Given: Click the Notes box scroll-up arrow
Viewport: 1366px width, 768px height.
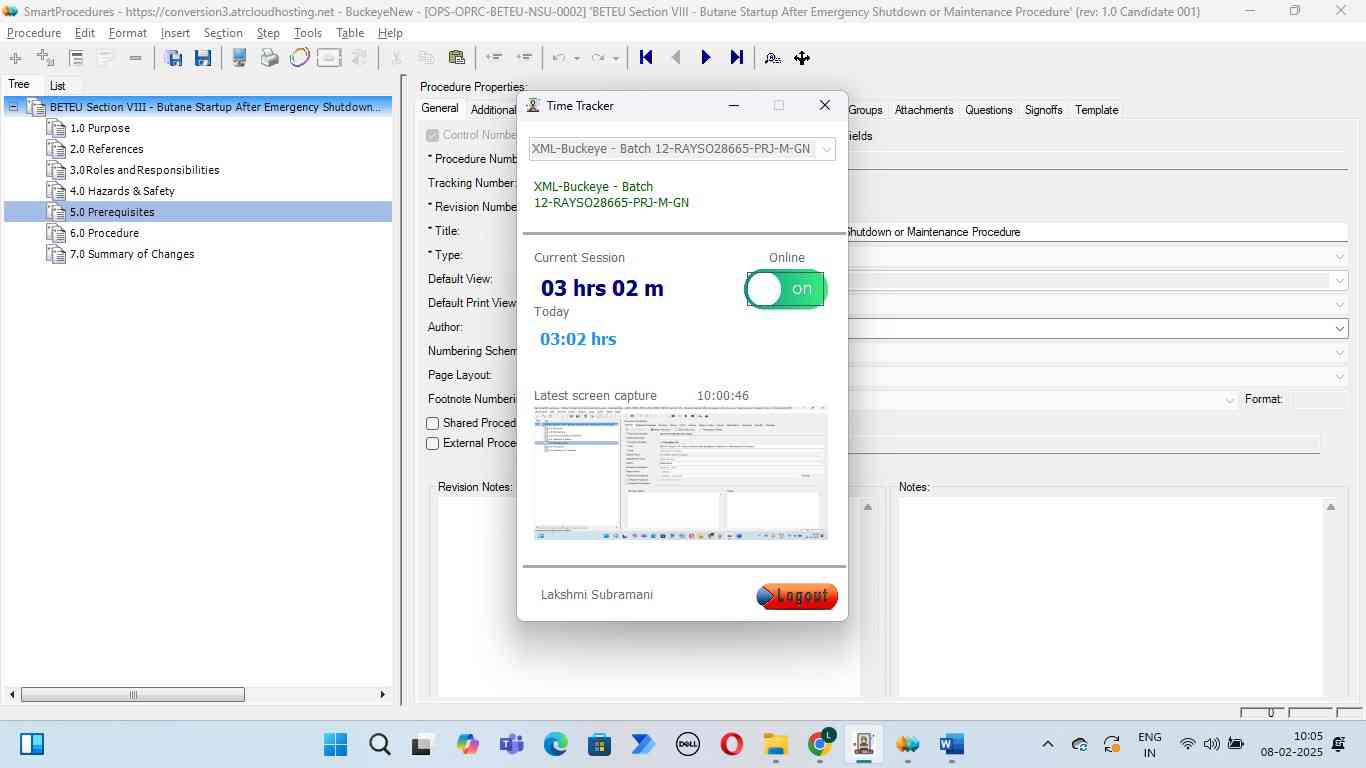Looking at the screenshot, I should (1331, 508).
